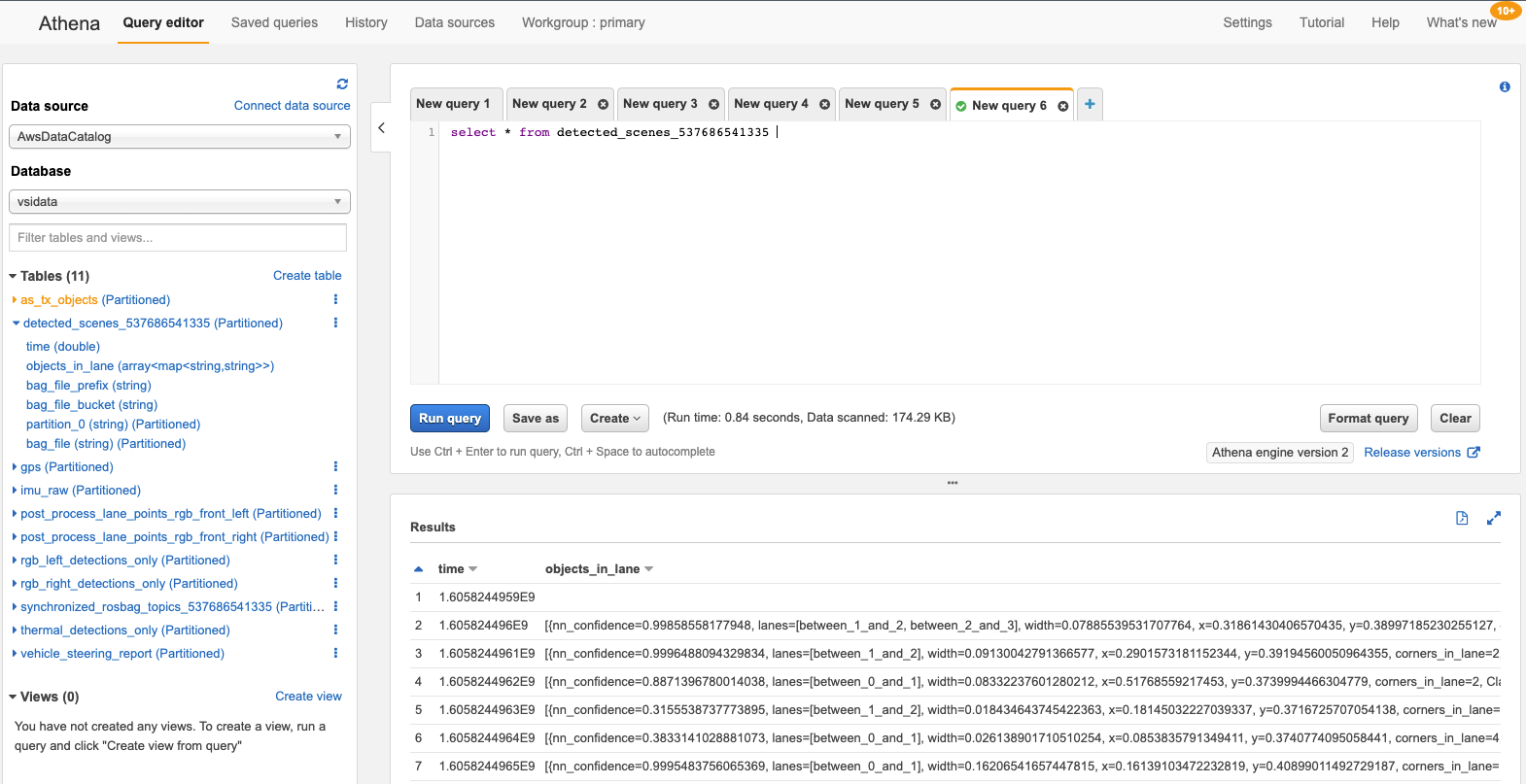This screenshot has height=784, width=1526.
Task: Click Athena engine version 2 label
Action: [1280, 453]
